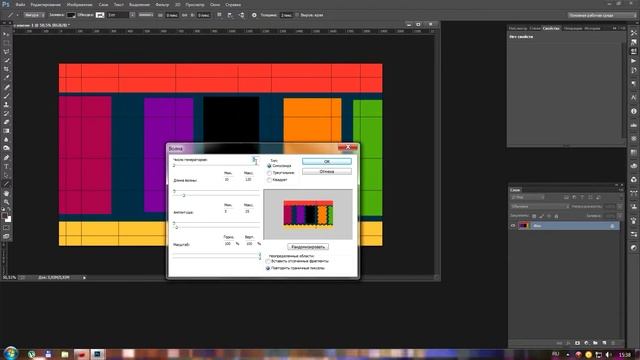This screenshot has width=640, height=360.
Task: Select the Eyedropper tool
Action: pyautogui.click(x=6, y=78)
